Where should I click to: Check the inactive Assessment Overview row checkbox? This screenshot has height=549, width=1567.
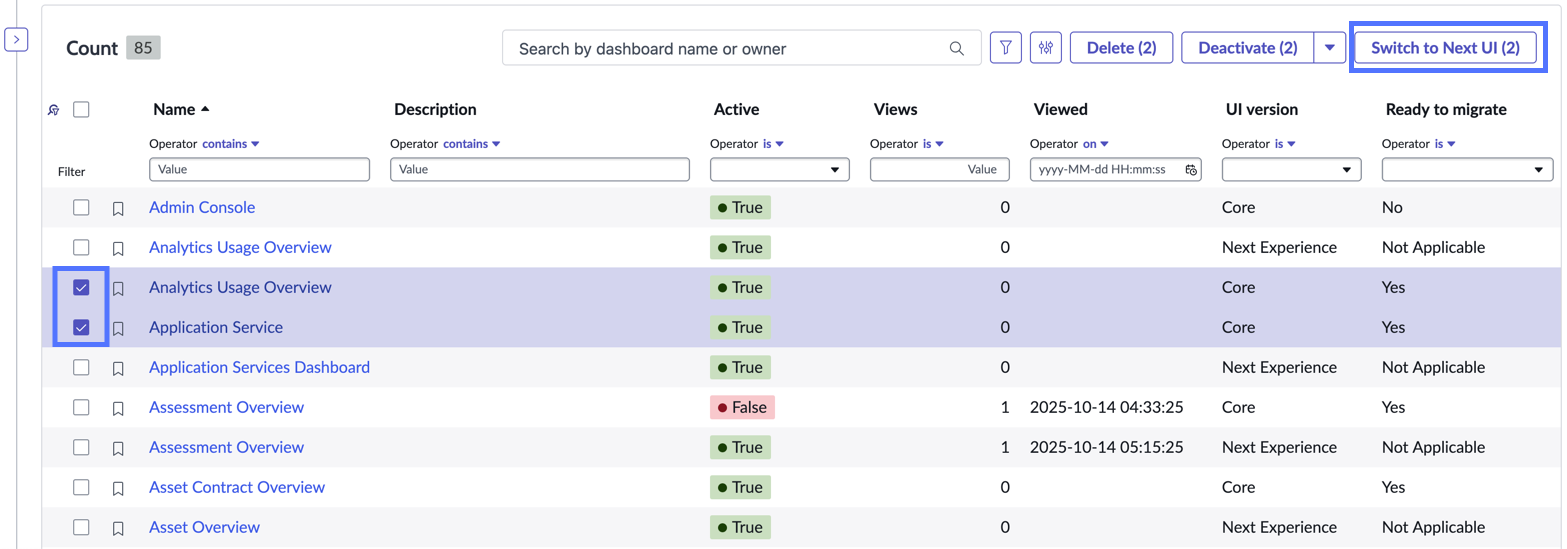coord(82,407)
